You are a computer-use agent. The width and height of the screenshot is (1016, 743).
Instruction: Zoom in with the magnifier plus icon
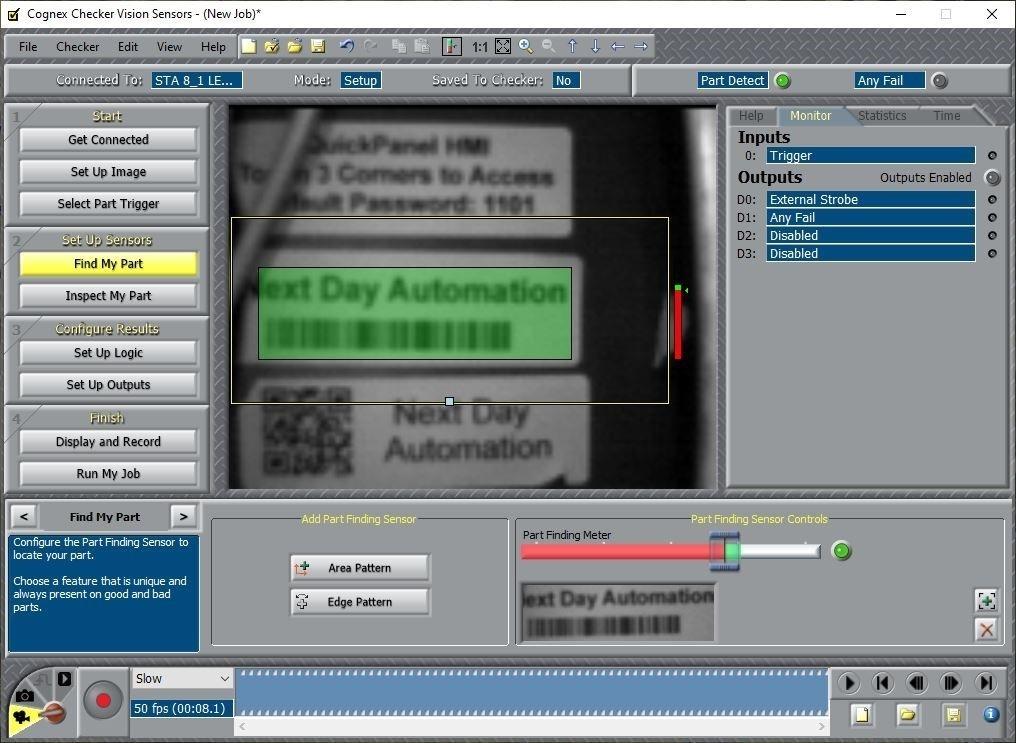pos(526,47)
